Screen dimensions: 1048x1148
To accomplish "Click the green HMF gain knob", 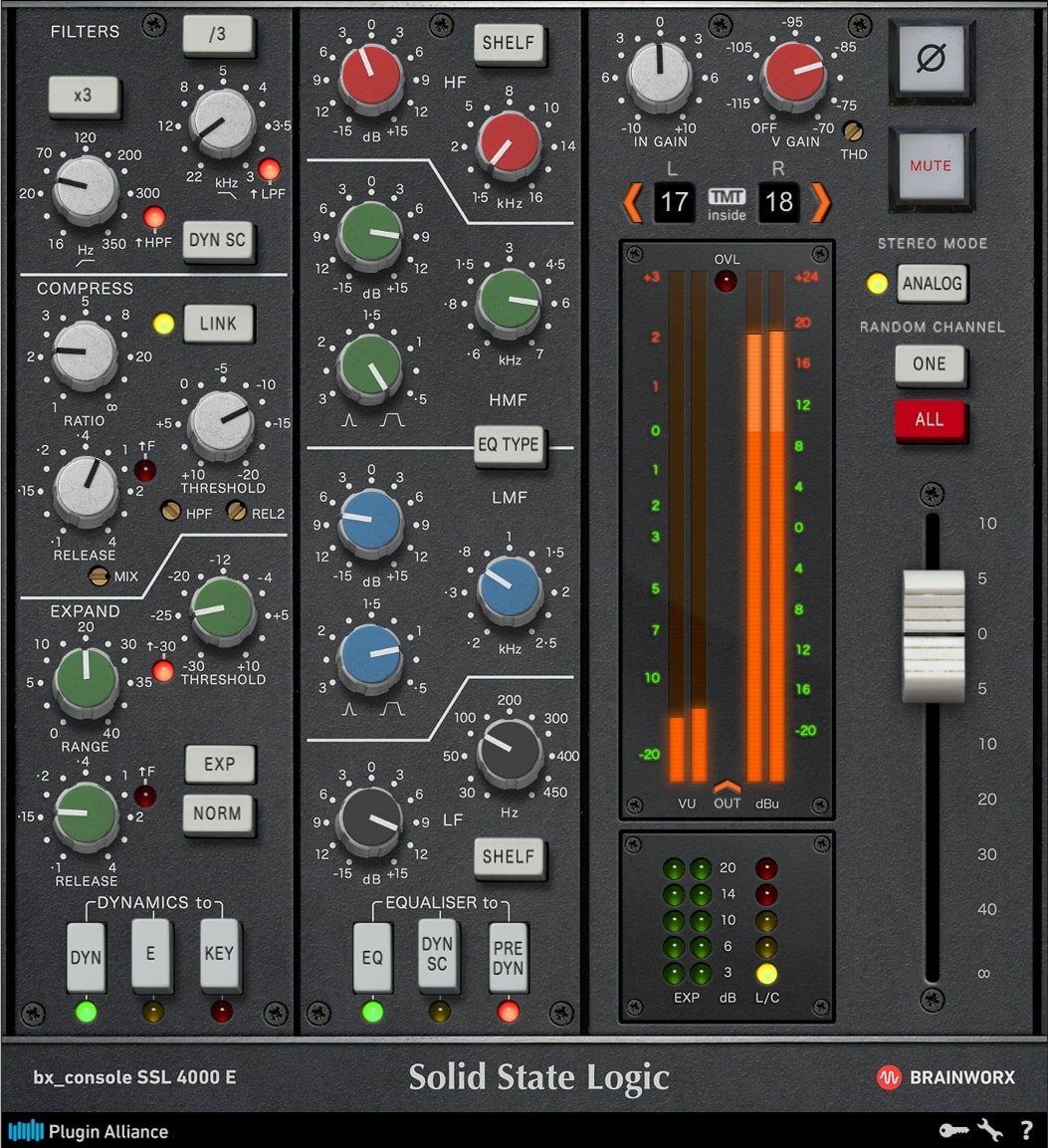I will 371,234.
